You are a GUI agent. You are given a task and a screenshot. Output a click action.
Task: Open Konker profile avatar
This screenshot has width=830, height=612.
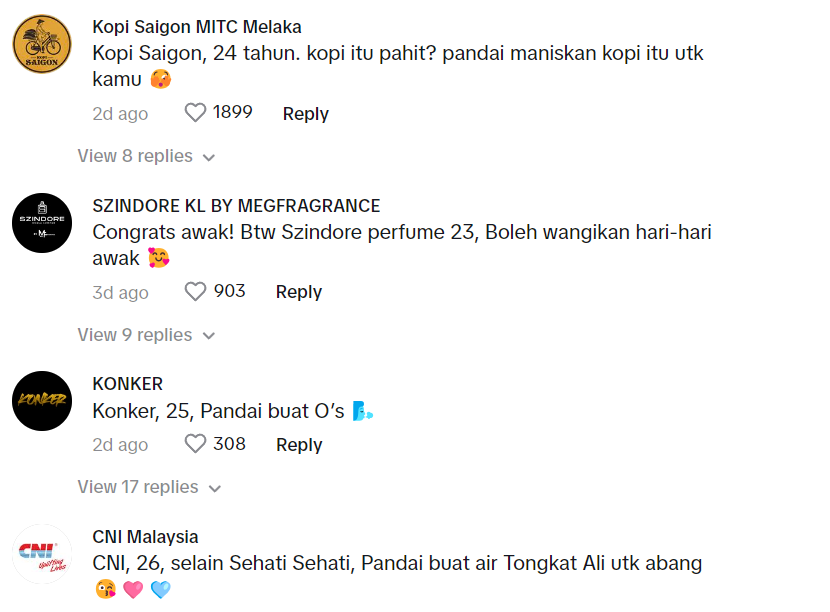pos(42,400)
